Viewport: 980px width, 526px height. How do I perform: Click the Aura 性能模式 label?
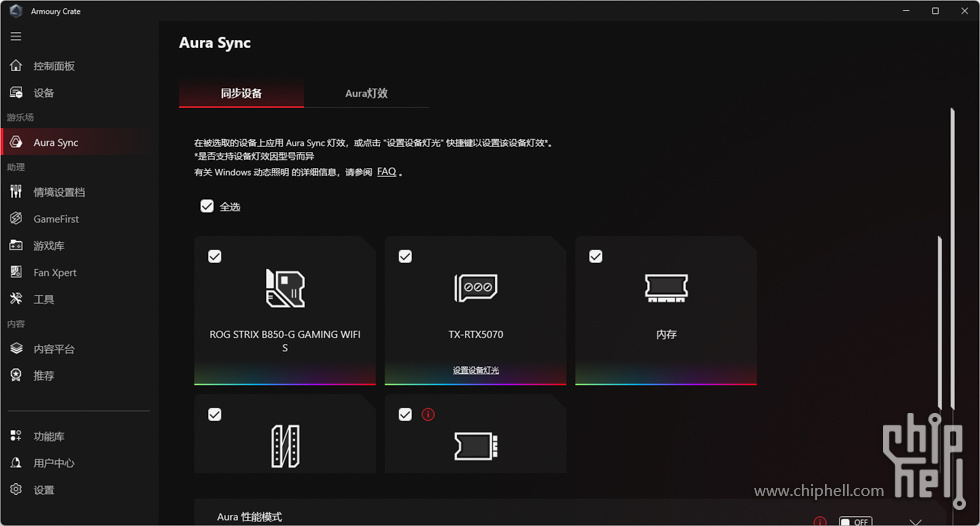[x=249, y=517]
